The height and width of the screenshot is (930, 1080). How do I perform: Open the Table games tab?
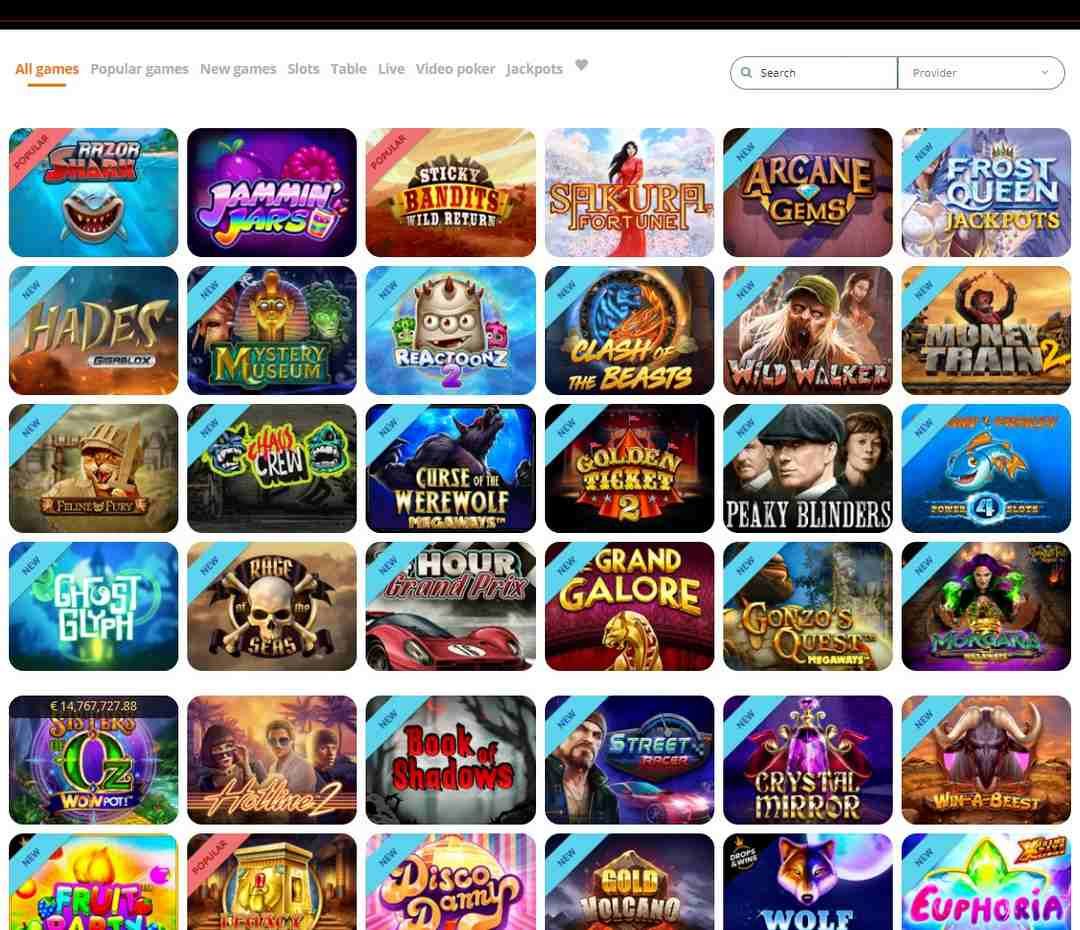(349, 69)
